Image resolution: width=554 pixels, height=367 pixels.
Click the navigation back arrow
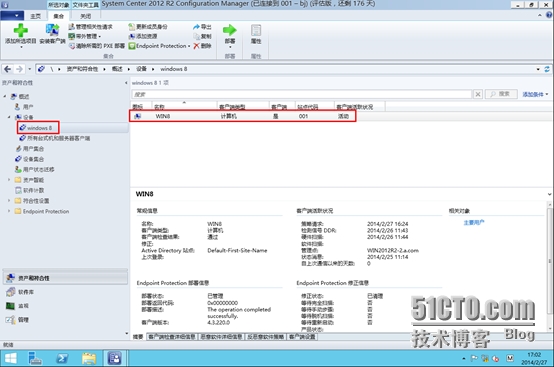coord(8,69)
